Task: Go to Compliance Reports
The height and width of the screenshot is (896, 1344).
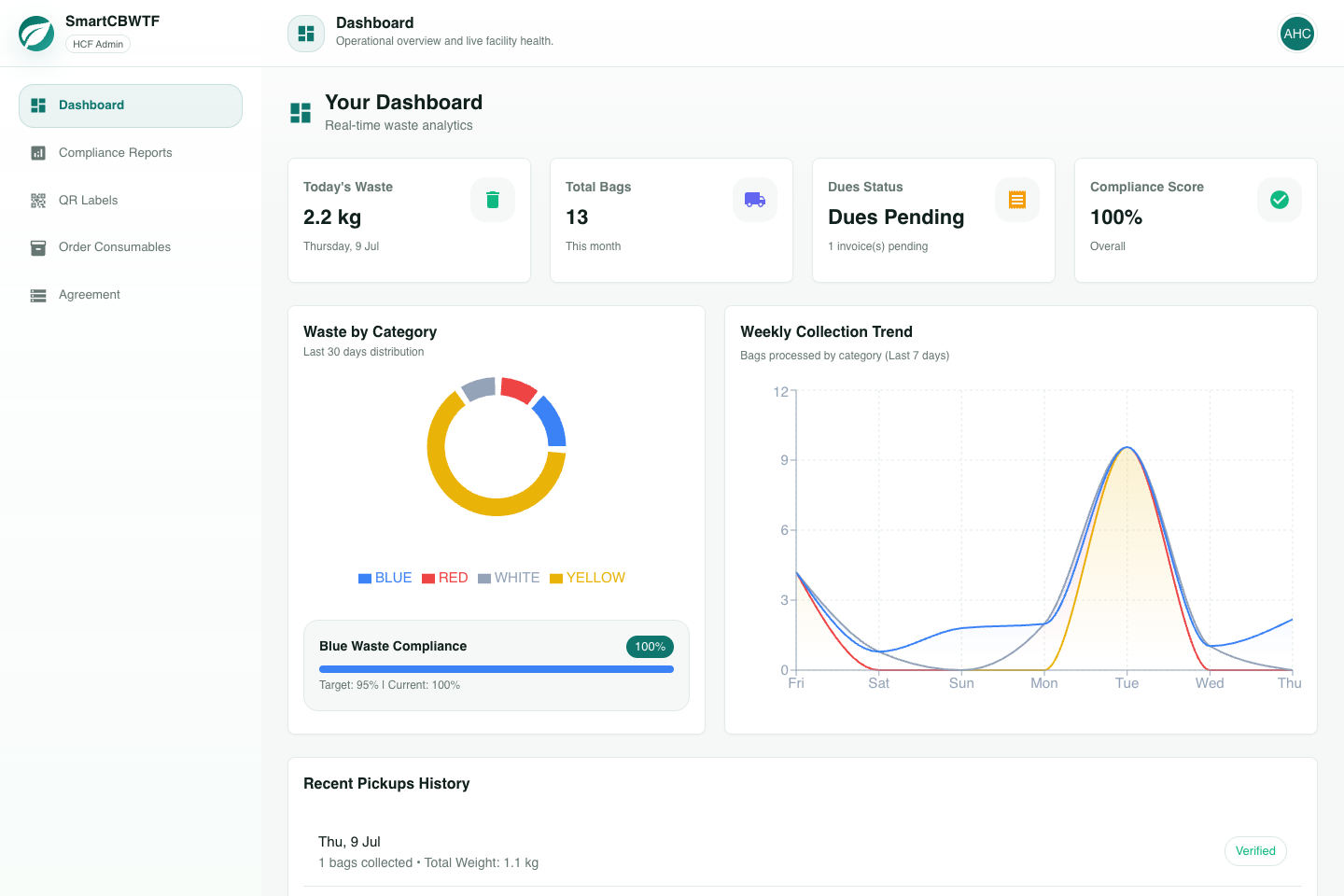Action: click(131, 153)
